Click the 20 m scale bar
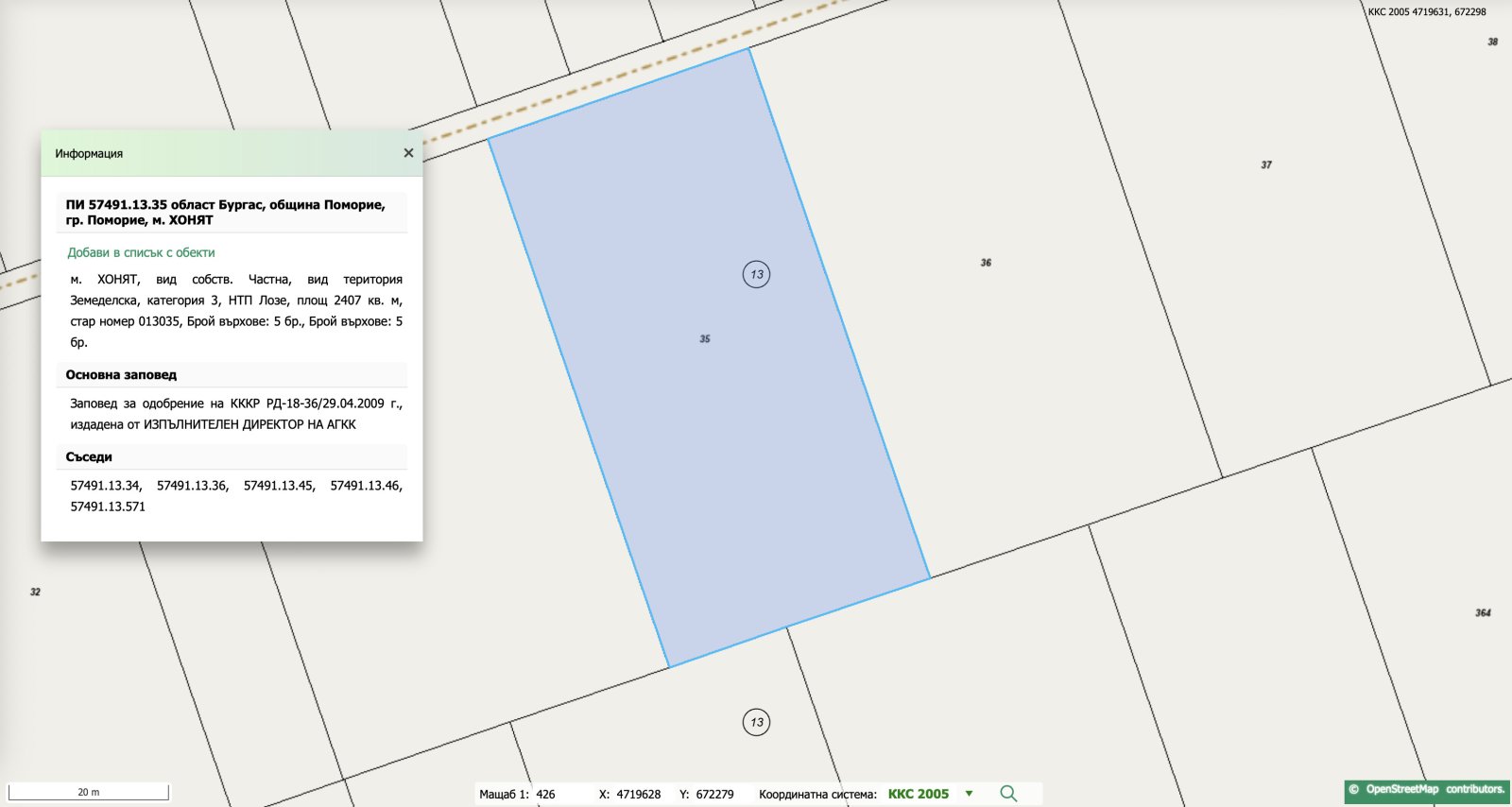 89,792
